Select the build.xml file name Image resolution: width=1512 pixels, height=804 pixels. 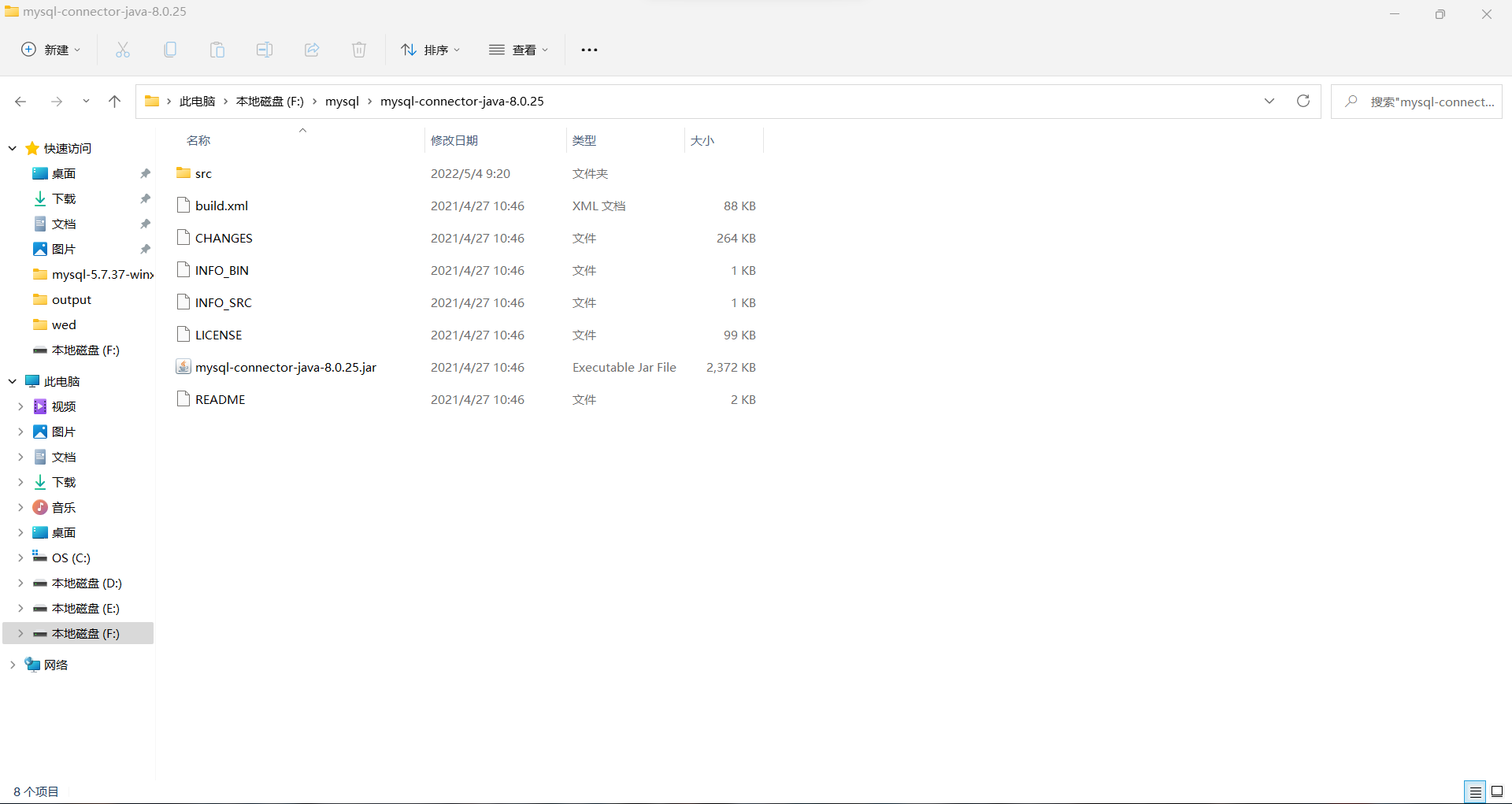pos(221,206)
